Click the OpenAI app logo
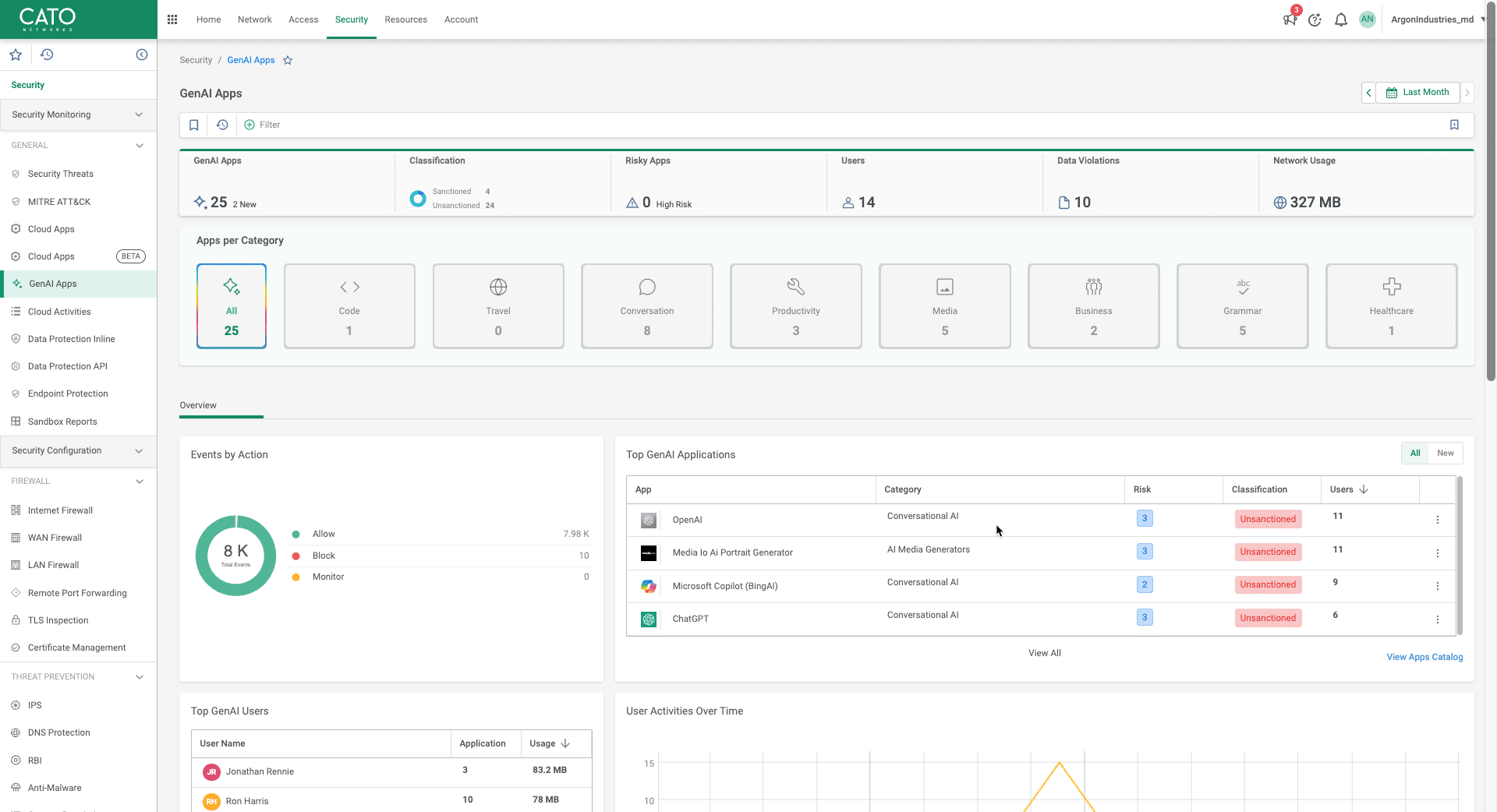 [x=649, y=520]
